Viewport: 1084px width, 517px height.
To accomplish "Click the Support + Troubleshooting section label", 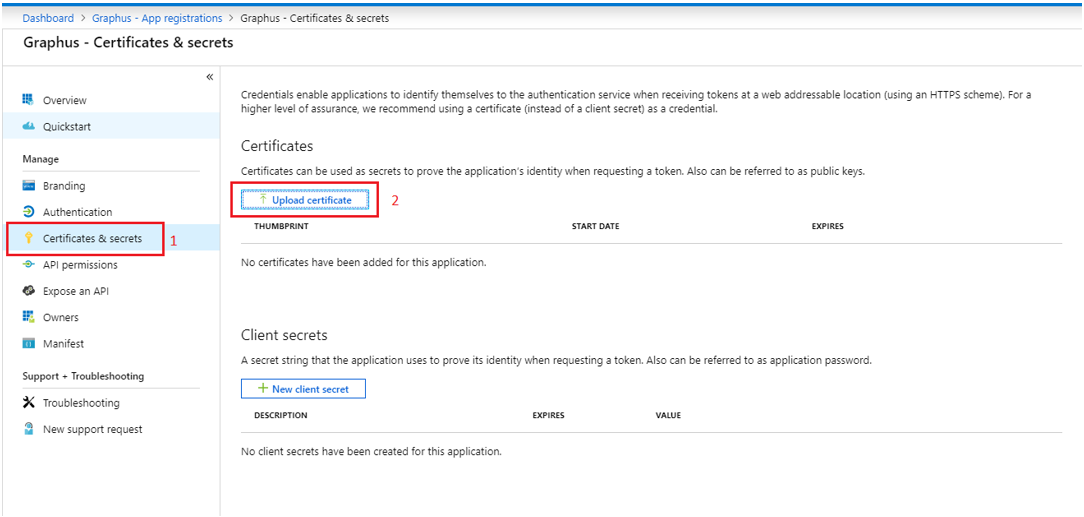I will pos(83,377).
